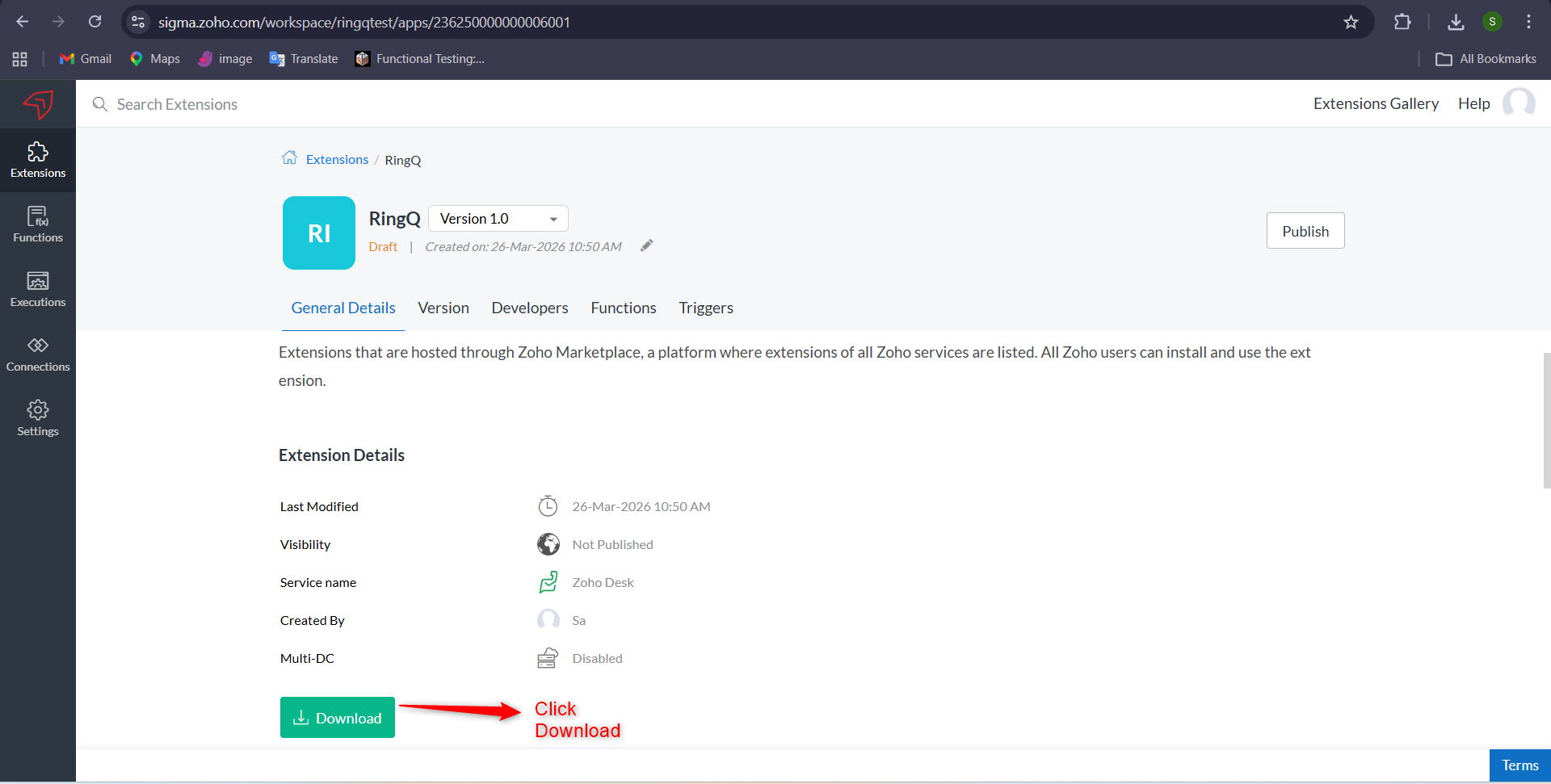Click the Visibility globe icon
Image resolution: width=1551 pixels, height=784 pixels.
pos(548,544)
